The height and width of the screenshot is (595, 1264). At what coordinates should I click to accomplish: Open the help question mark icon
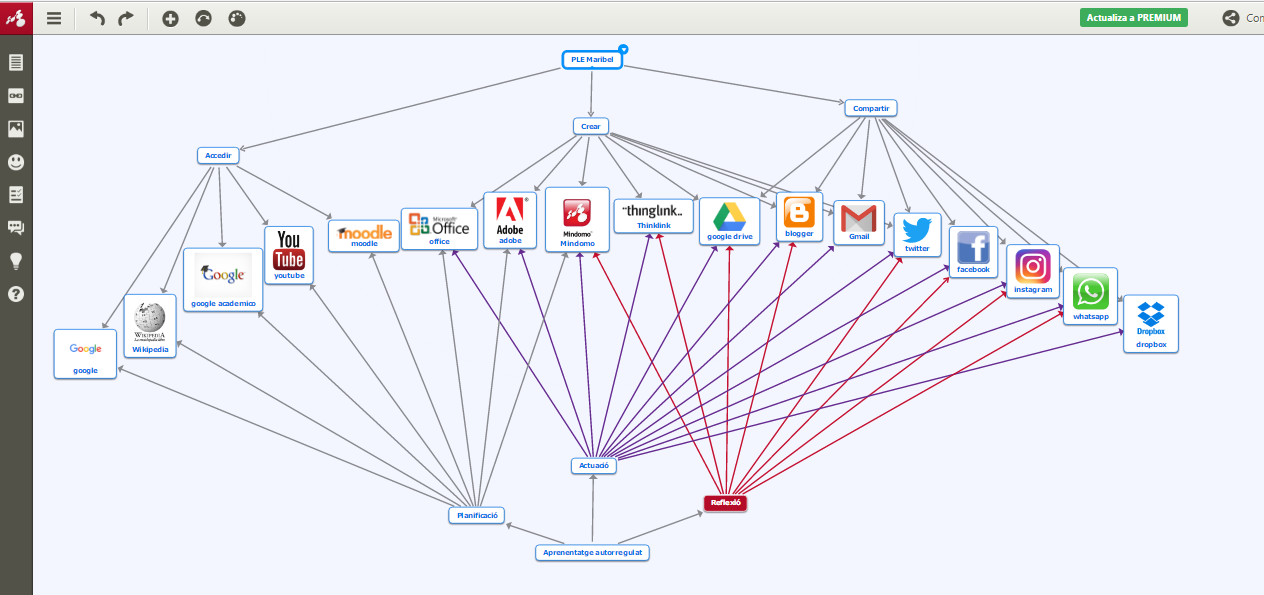(x=16, y=294)
